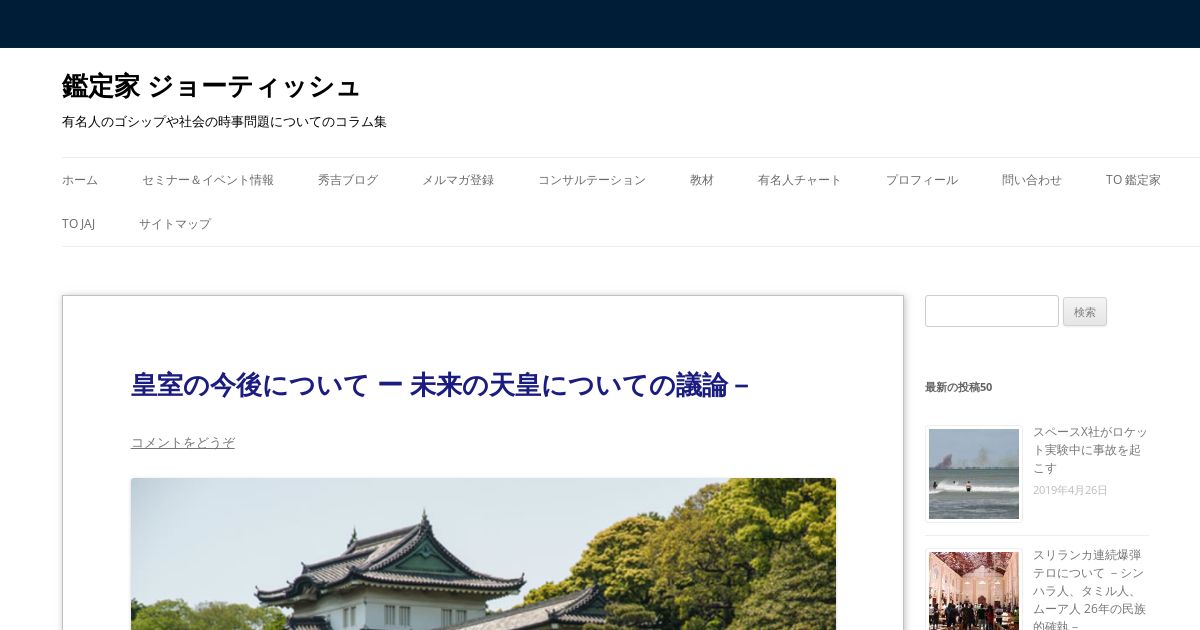1200x630 pixels.
Task: Open the 問い合わせ menu item
Action: (x=1032, y=180)
